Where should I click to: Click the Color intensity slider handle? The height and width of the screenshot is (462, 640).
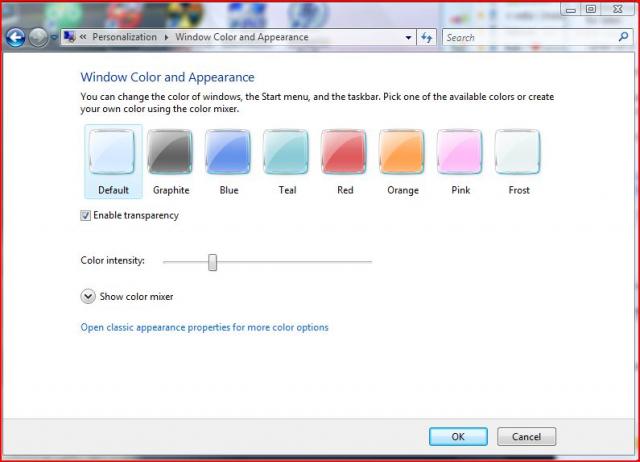click(212, 262)
